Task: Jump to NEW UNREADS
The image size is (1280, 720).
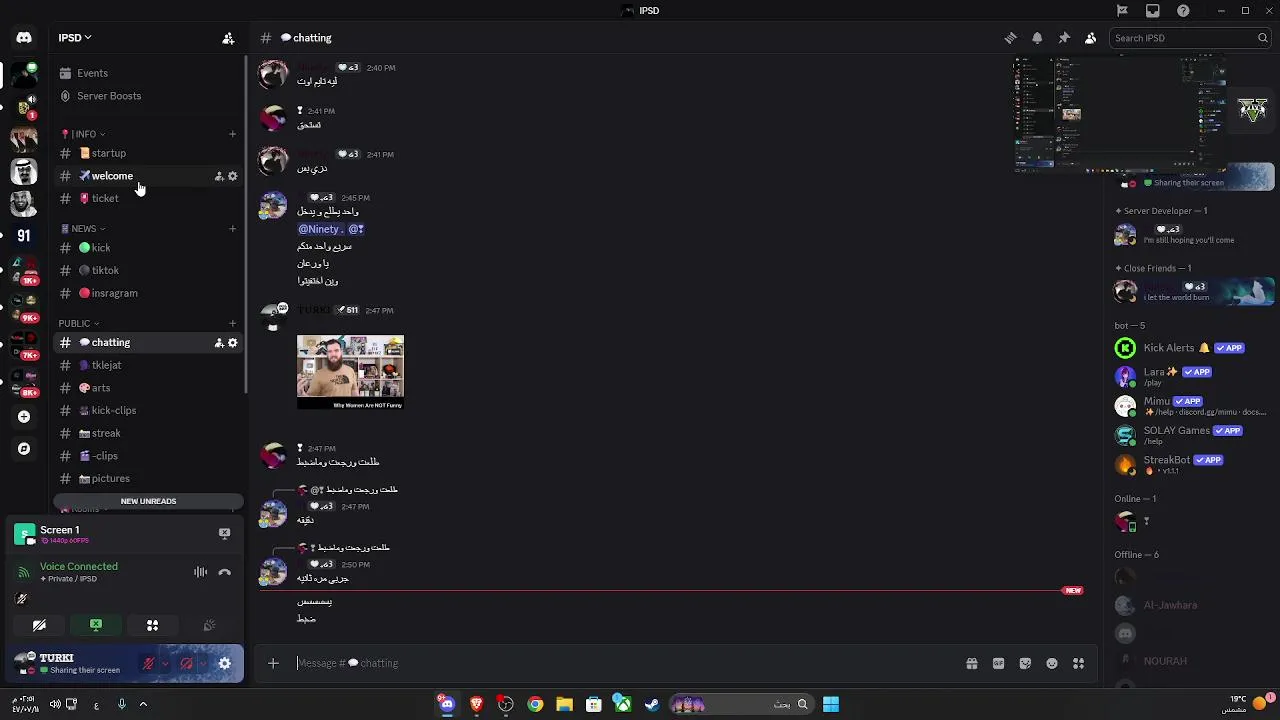Action: 148,501
